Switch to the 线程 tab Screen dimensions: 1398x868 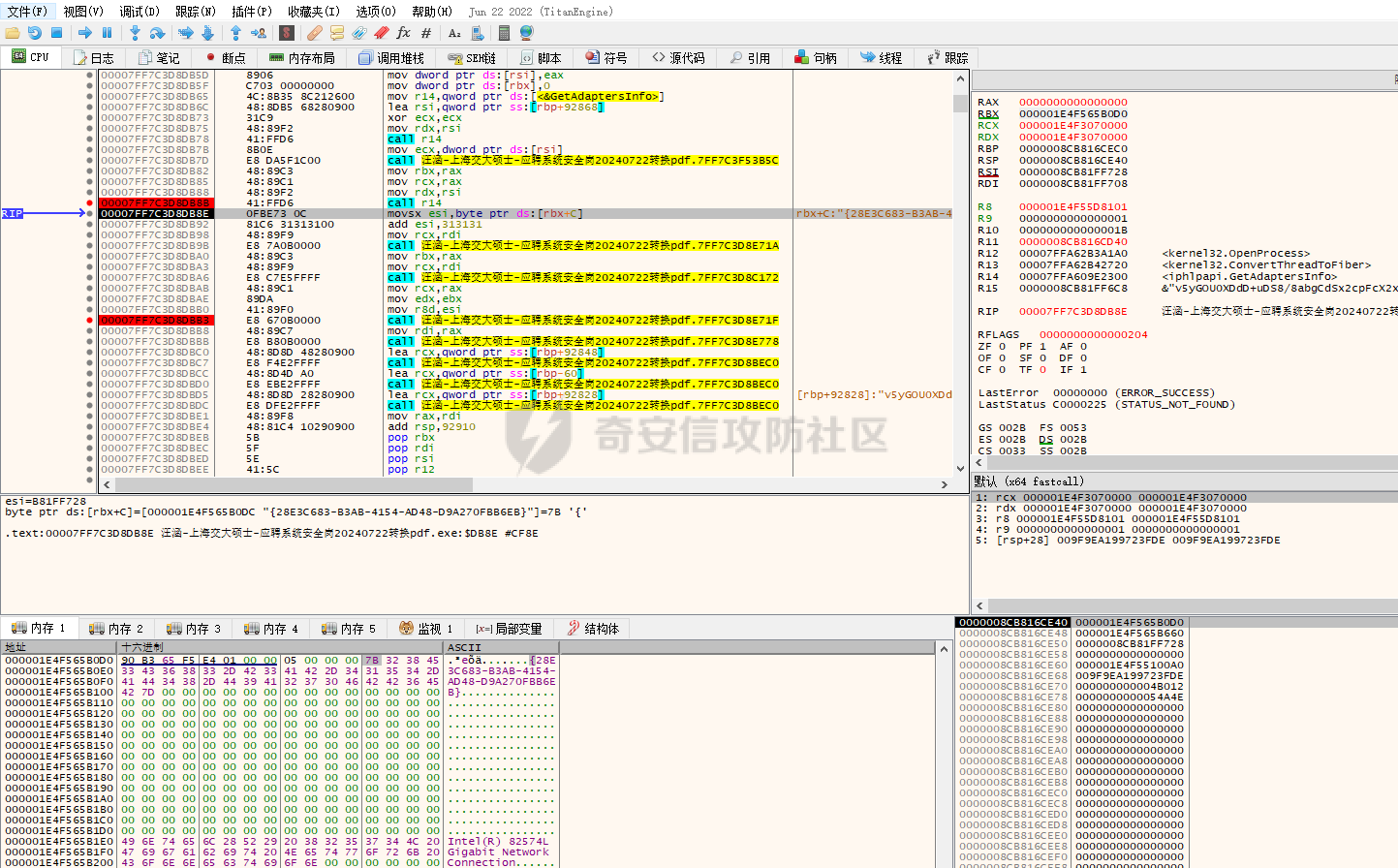point(881,58)
